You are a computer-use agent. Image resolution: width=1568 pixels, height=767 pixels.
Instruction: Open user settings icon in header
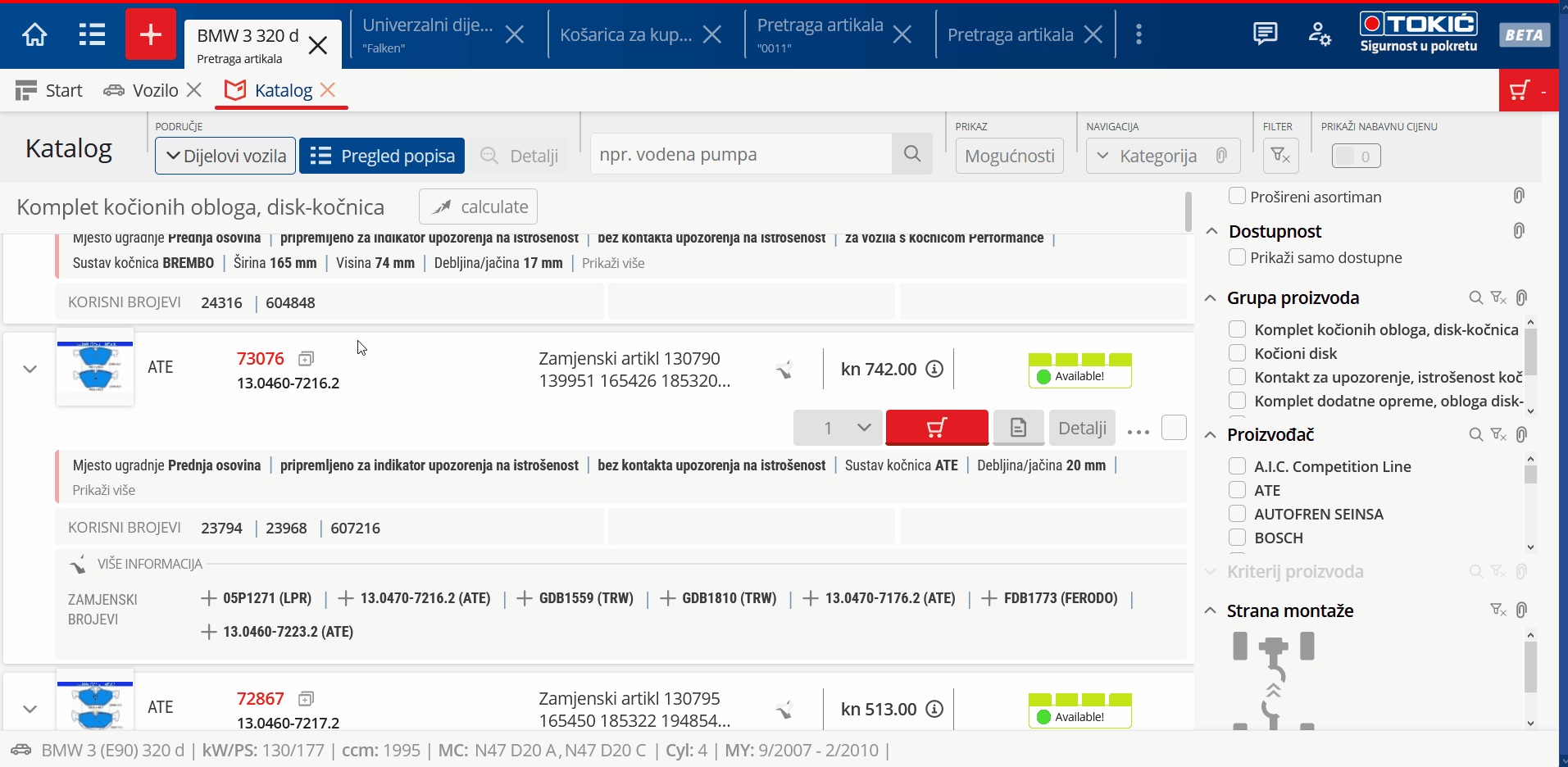point(1319,34)
